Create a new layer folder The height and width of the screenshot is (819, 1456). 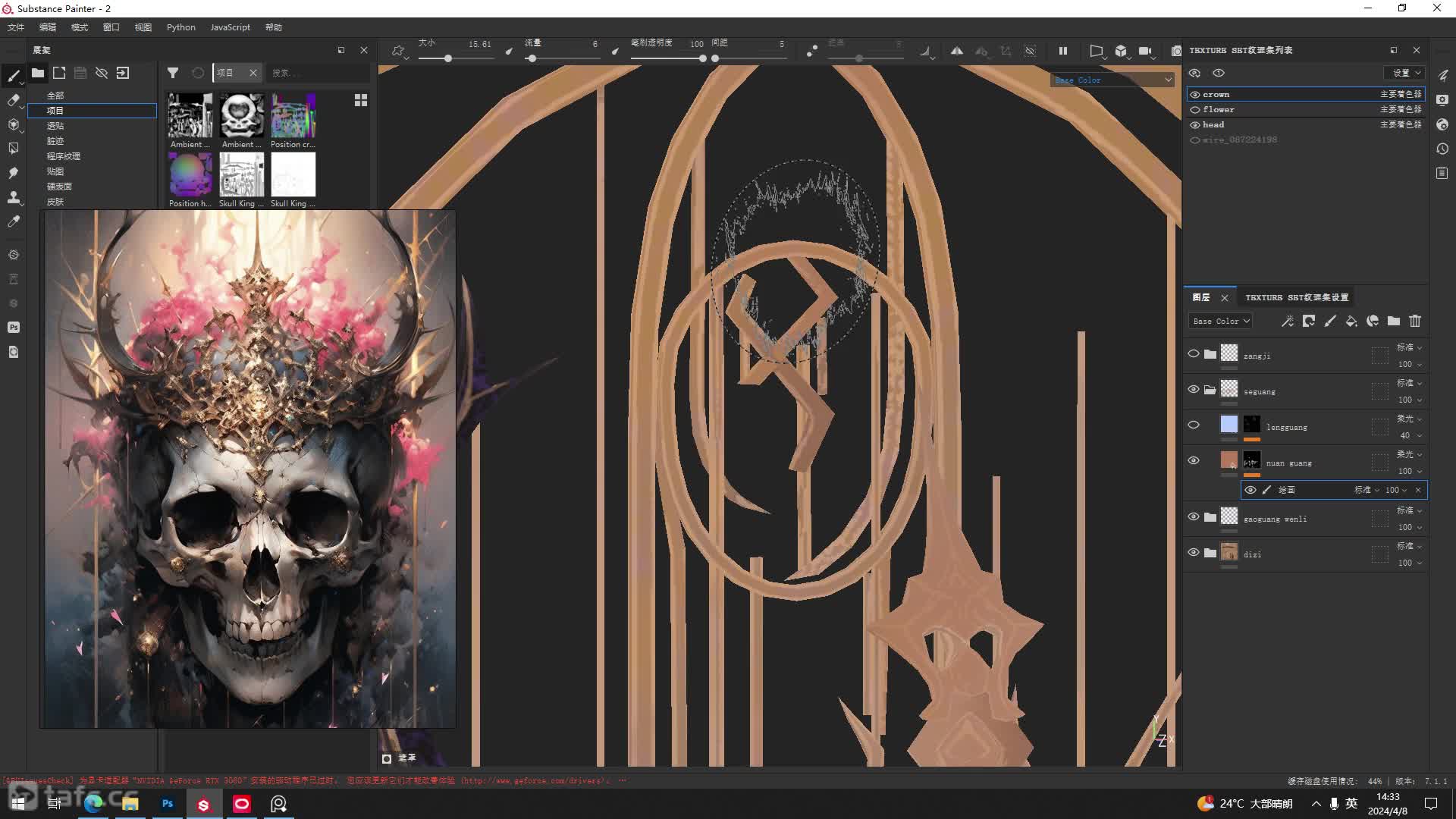coord(1394,321)
